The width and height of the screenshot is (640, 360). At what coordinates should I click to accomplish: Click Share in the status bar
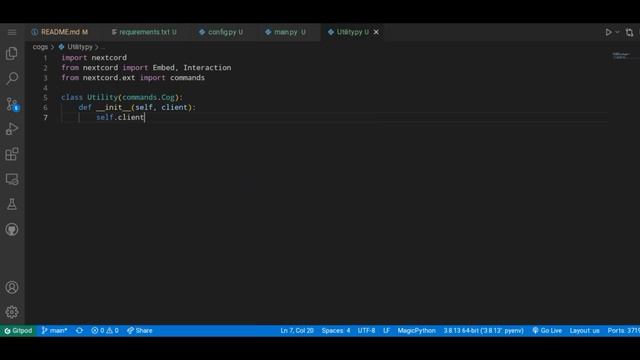[x=140, y=331]
